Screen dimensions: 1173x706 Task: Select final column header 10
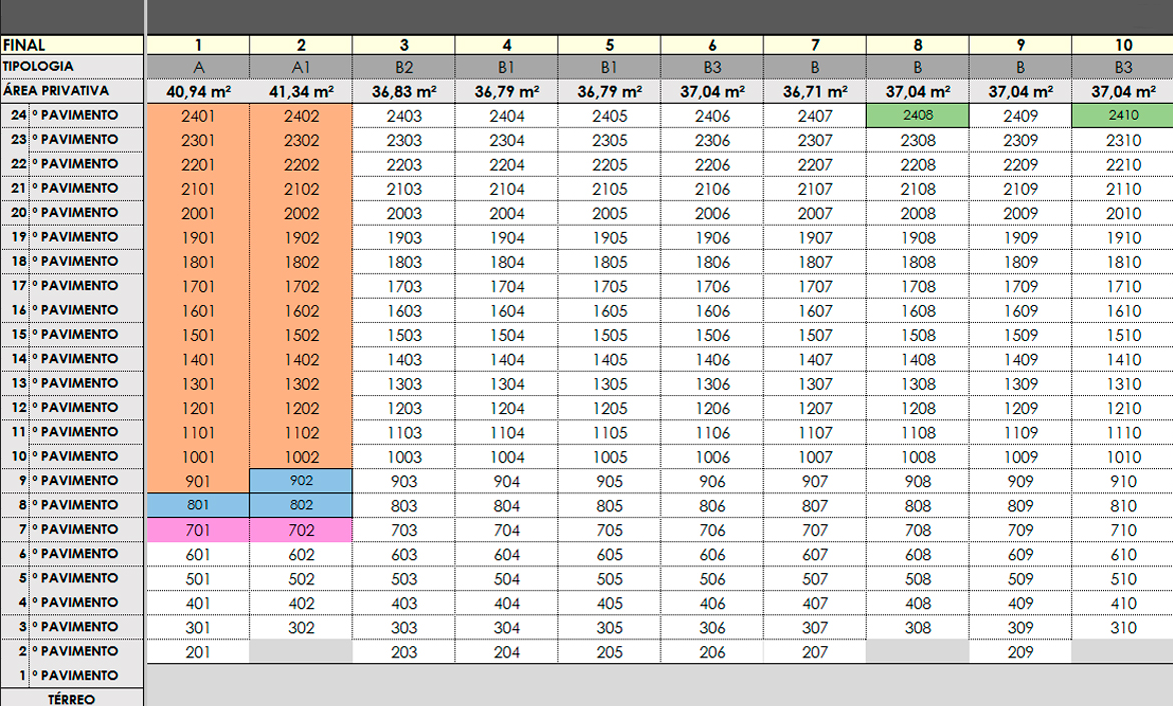[x=1122, y=45]
